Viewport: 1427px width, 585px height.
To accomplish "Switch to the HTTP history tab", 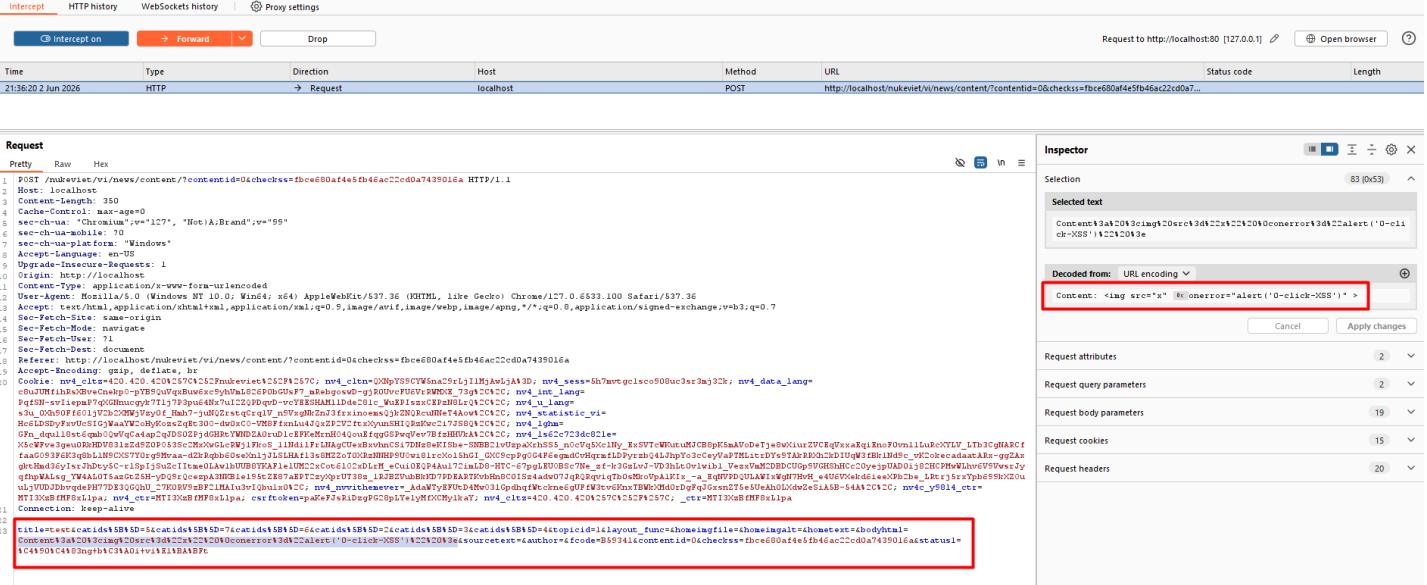I will [93, 7].
